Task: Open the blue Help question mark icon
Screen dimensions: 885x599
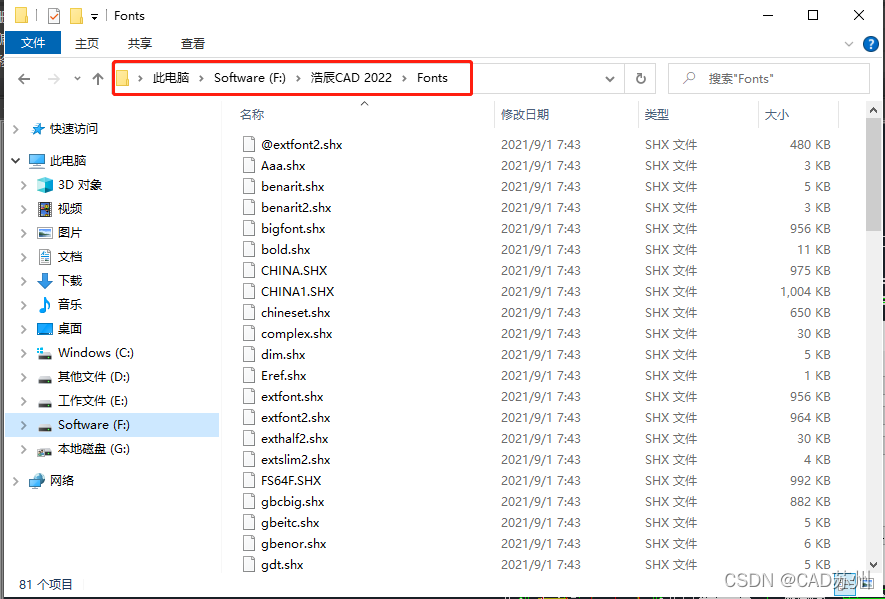Action: click(x=871, y=43)
